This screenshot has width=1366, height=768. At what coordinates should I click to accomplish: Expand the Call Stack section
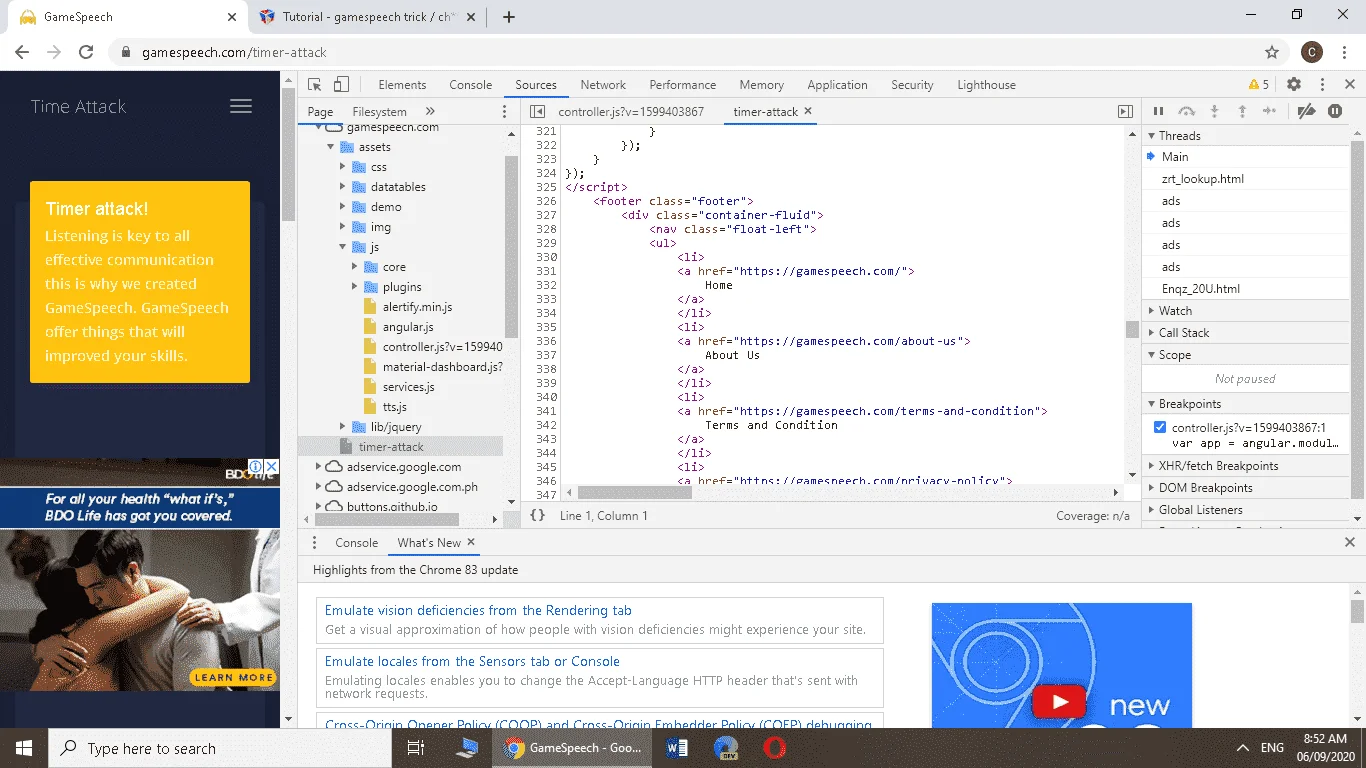click(1151, 333)
